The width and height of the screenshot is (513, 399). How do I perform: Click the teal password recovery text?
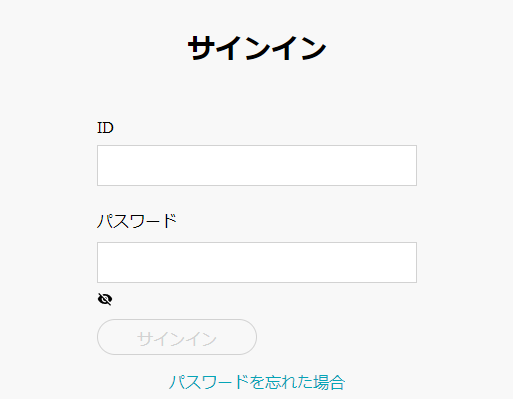point(257,382)
